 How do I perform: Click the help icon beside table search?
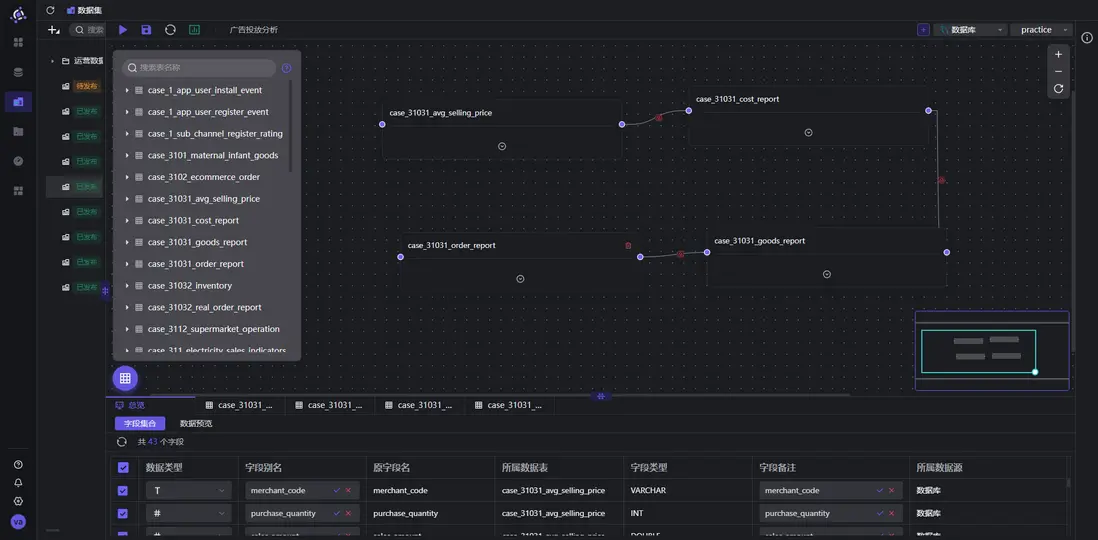(287, 68)
